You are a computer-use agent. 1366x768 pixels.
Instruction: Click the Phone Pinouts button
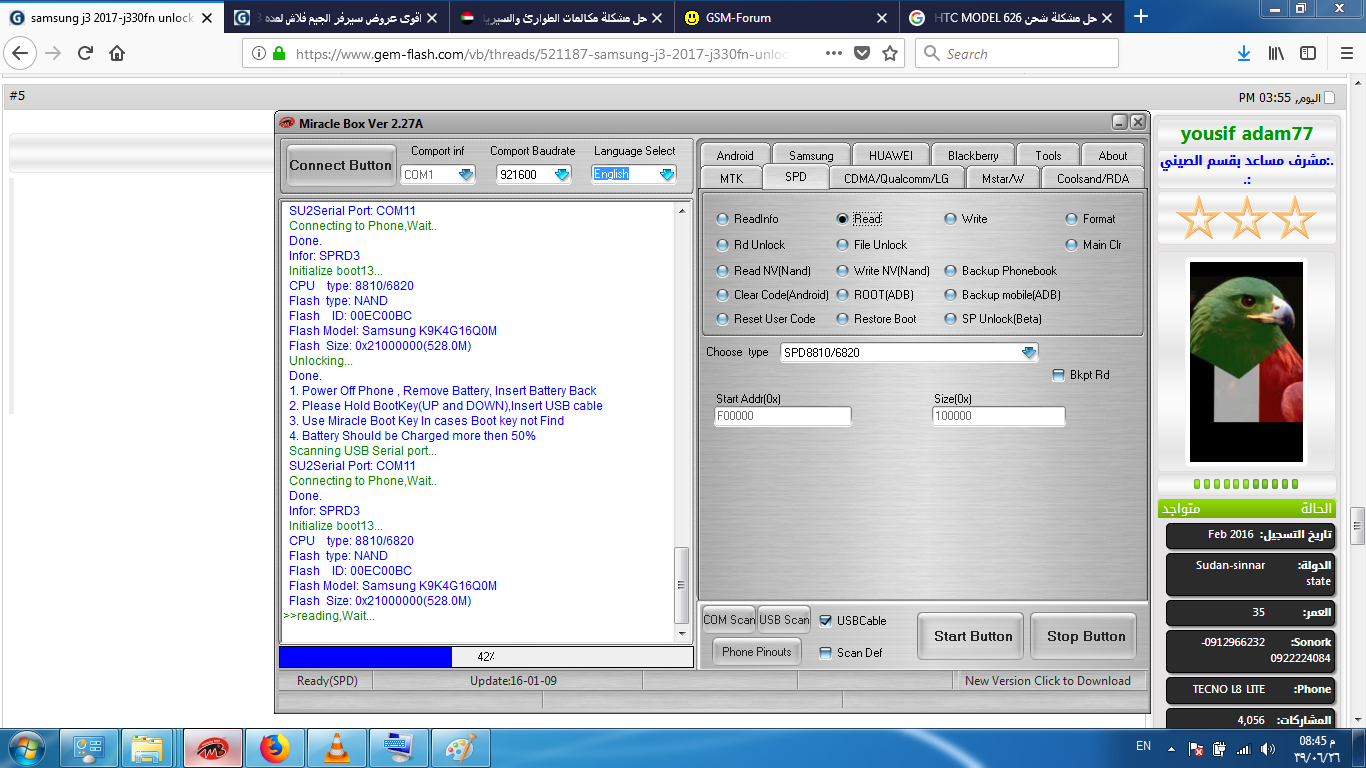[757, 652]
